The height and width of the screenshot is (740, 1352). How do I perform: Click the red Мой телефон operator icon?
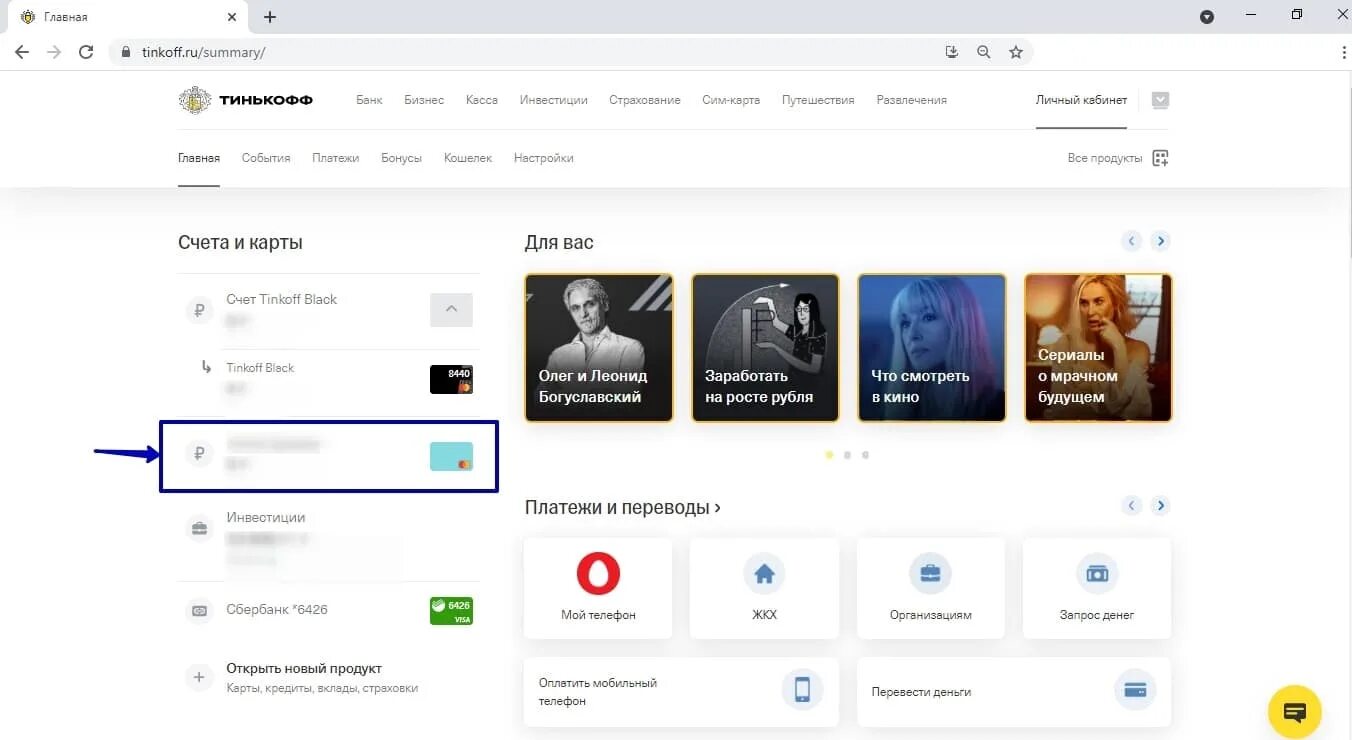coord(598,574)
